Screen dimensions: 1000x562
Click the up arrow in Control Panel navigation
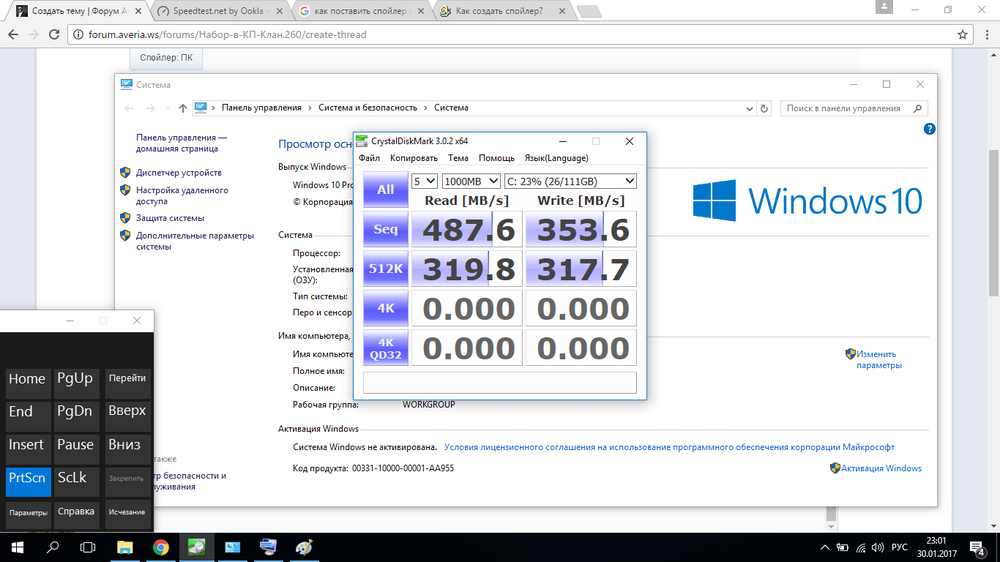coord(182,108)
